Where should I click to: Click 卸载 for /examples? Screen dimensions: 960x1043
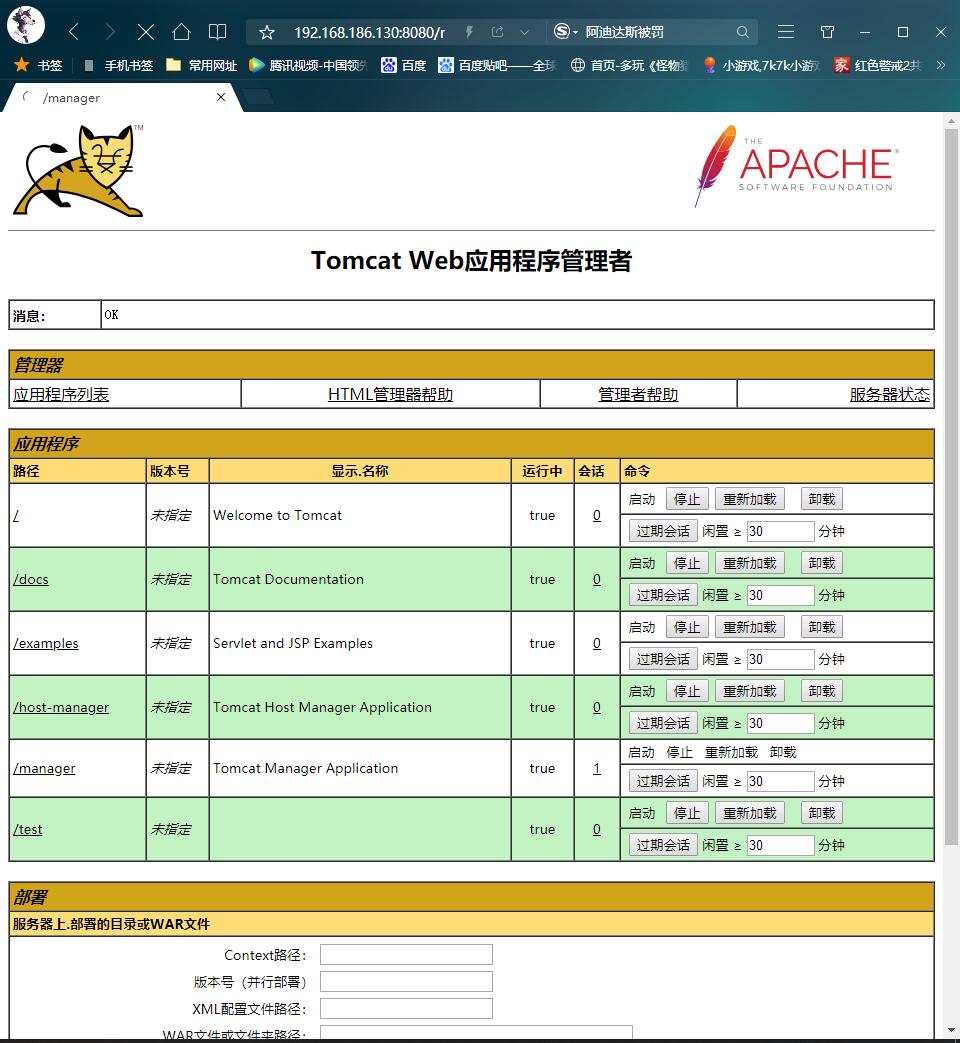click(822, 627)
